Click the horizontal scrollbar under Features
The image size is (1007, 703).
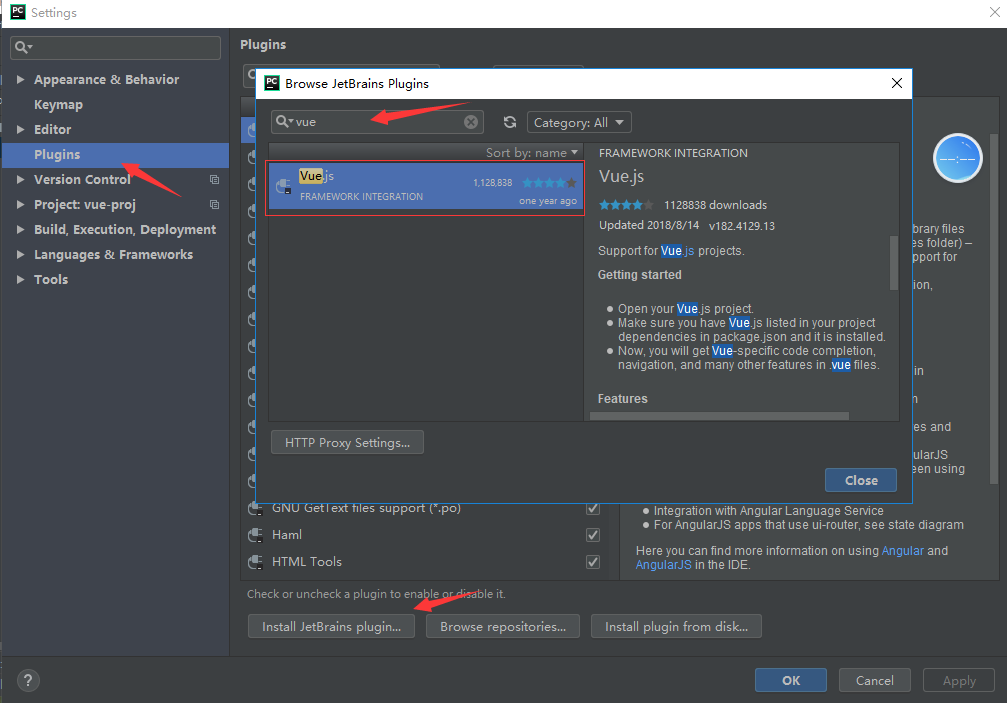[719, 416]
